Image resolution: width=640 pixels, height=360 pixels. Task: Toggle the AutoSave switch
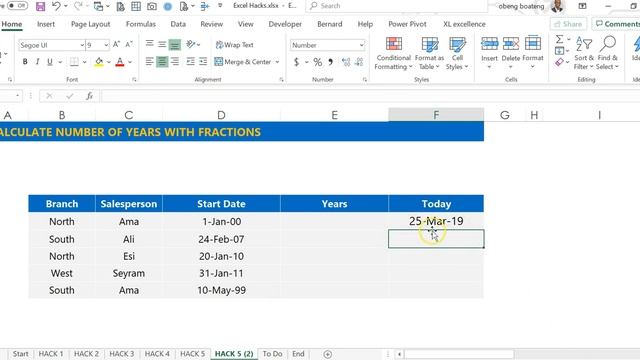coord(17,6)
